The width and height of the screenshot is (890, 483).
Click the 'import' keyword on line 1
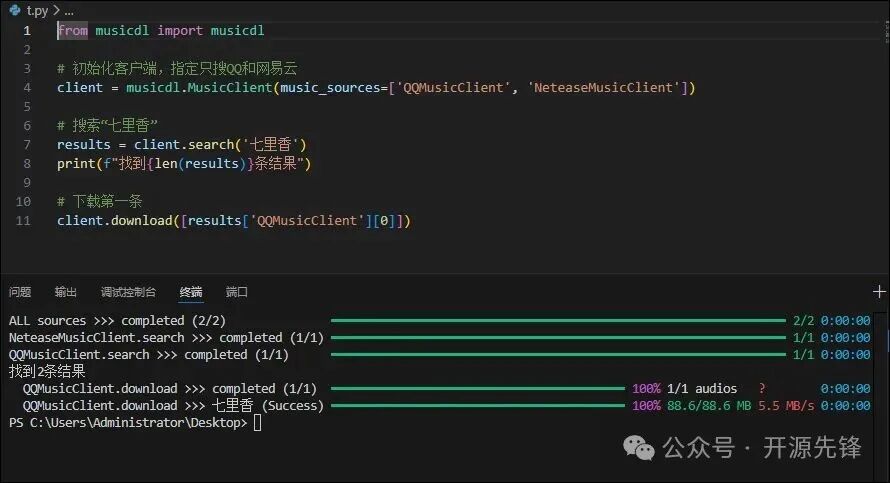tap(179, 31)
